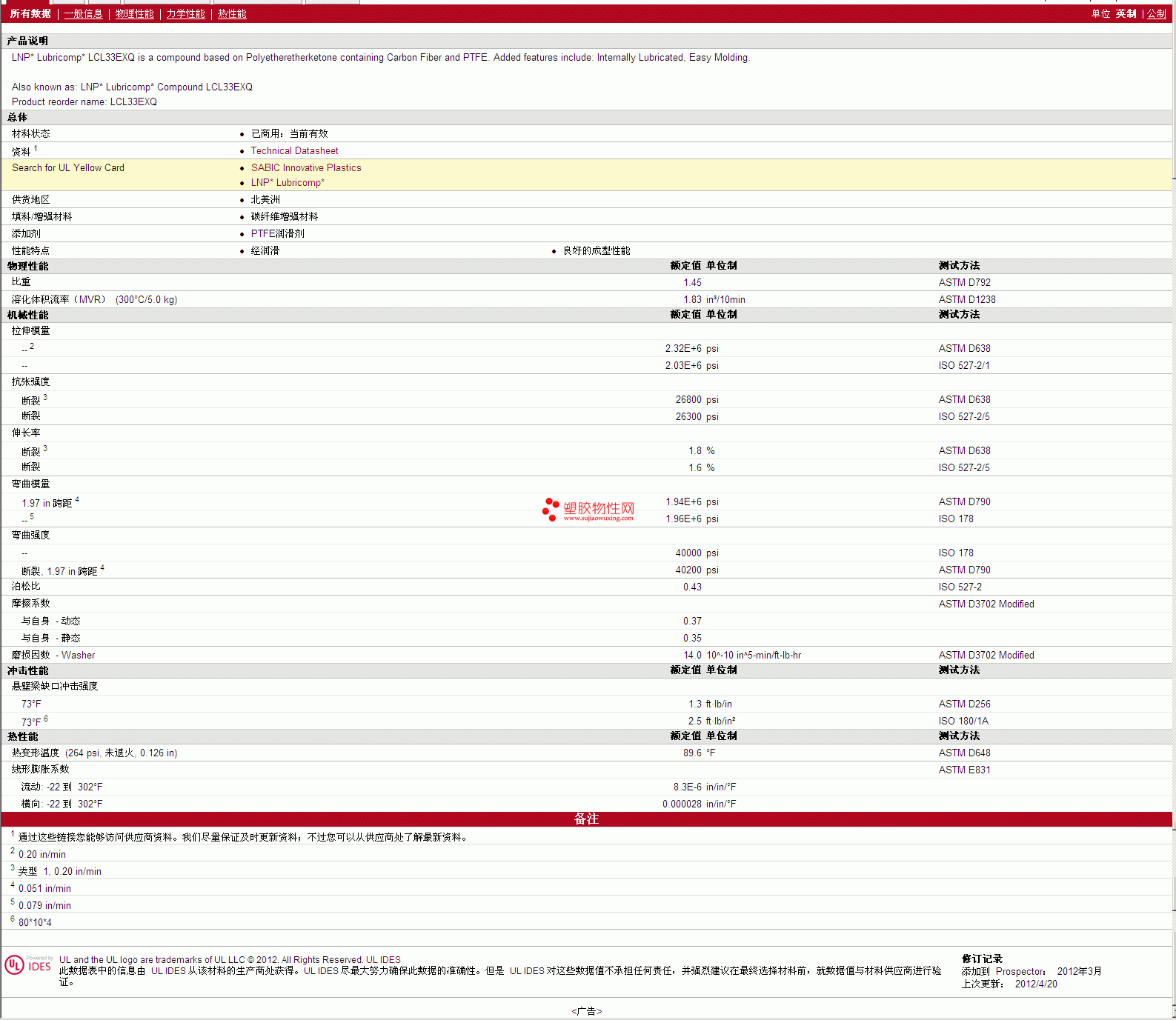The width and height of the screenshot is (1176, 1020).
Task: Select ASTM D1238 test method
Action: click(x=967, y=299)
